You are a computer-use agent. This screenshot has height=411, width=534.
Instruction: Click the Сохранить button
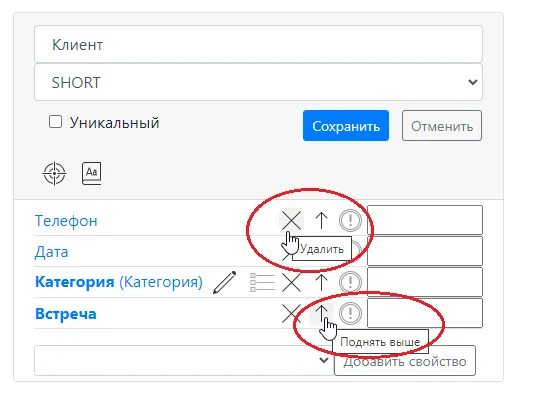[x=346, y=126]
